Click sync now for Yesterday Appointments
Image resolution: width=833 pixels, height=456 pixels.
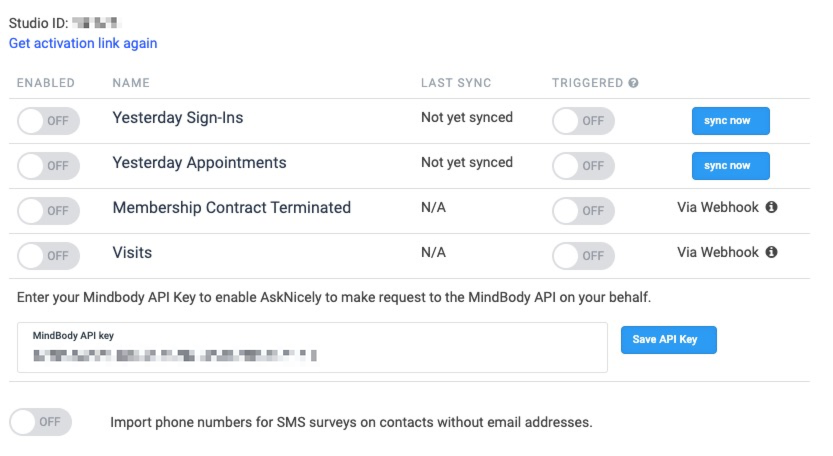point(730,166)
